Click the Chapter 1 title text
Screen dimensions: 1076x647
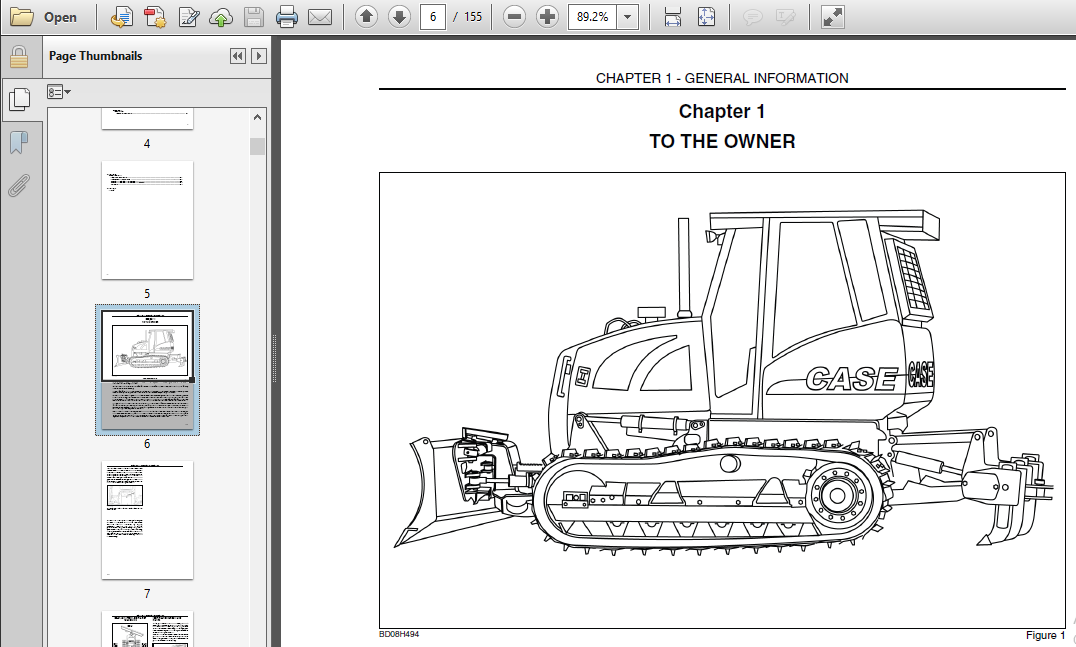click(x=722, y=111)
